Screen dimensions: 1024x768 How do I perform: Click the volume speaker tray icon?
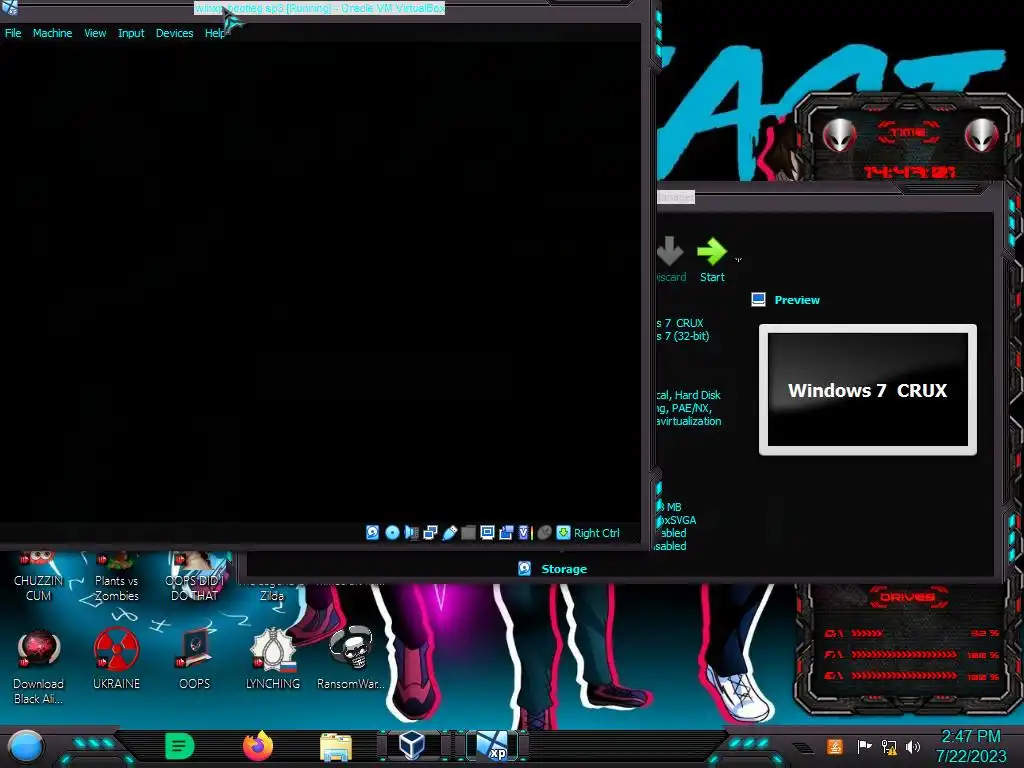913,746
